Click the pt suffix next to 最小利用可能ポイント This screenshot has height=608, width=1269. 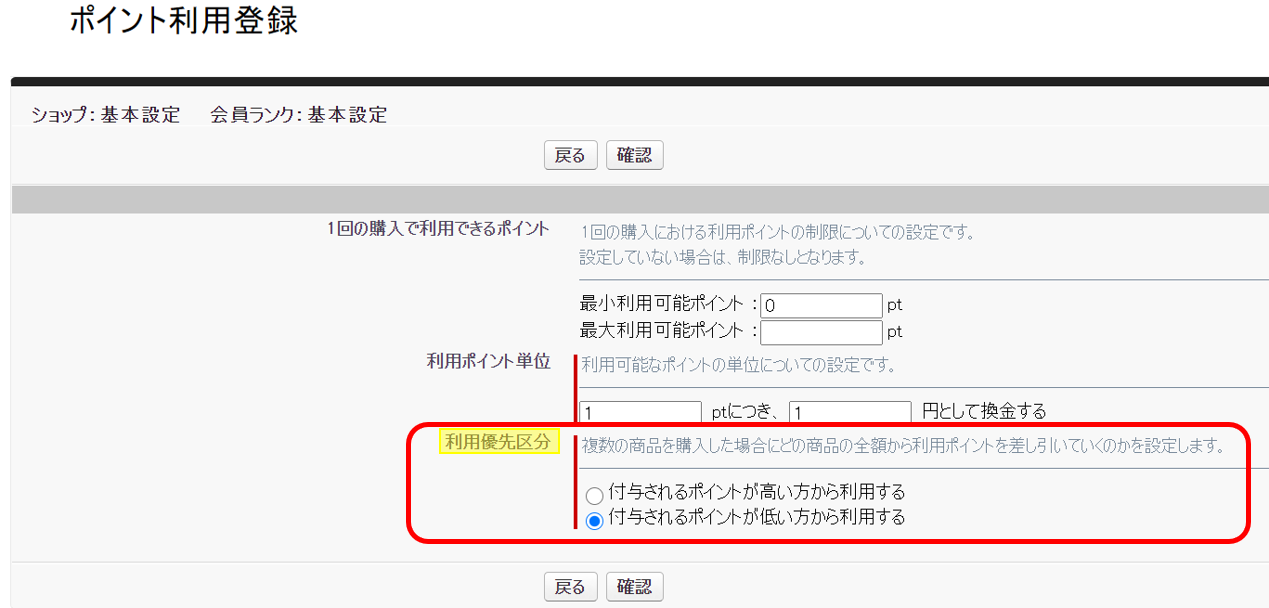click(895, 305)
